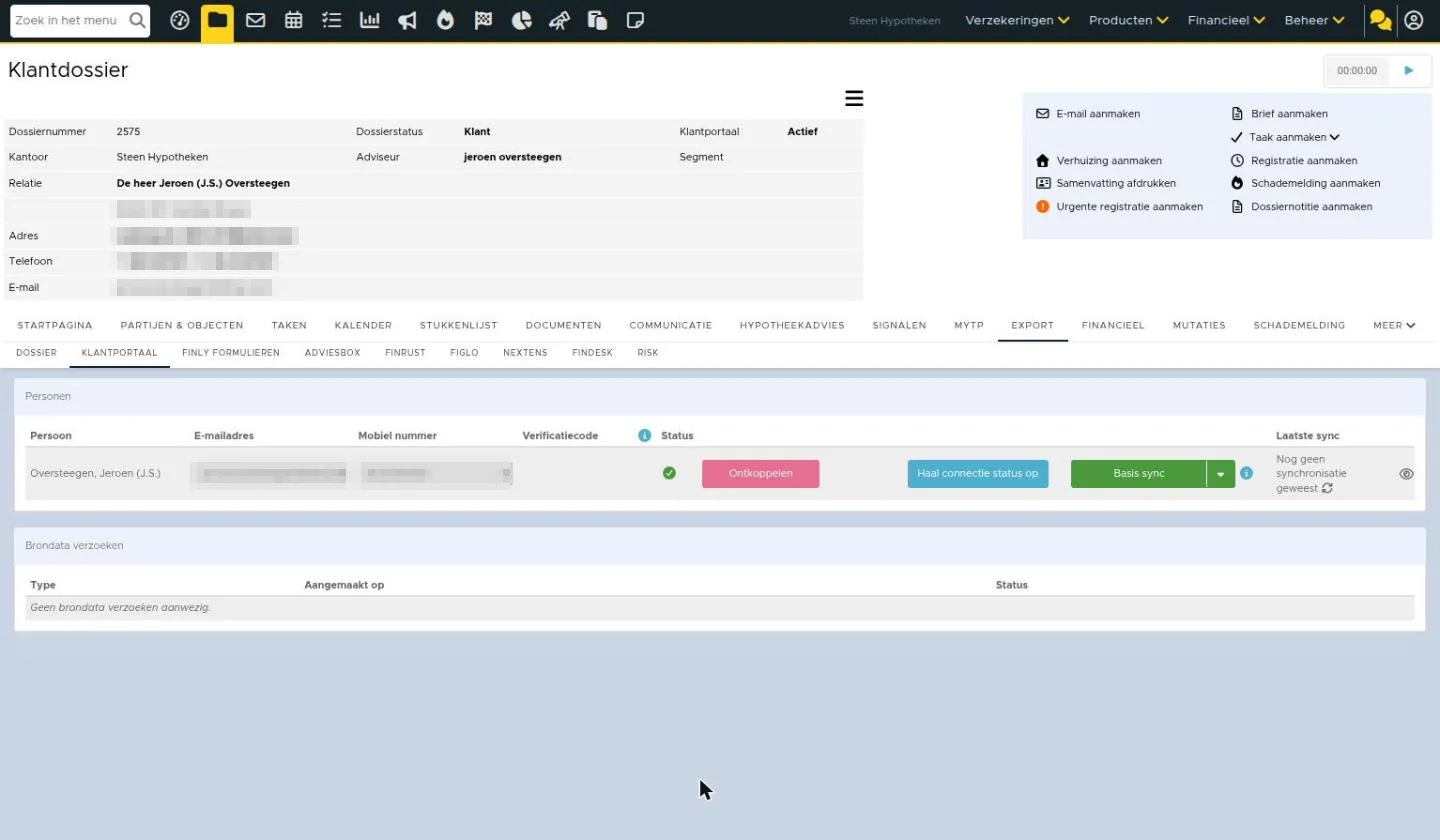The height and width of the screenshot is (840, 1440).
Task: Open the copy documents icon in top bar
Action: pos(597,20)
